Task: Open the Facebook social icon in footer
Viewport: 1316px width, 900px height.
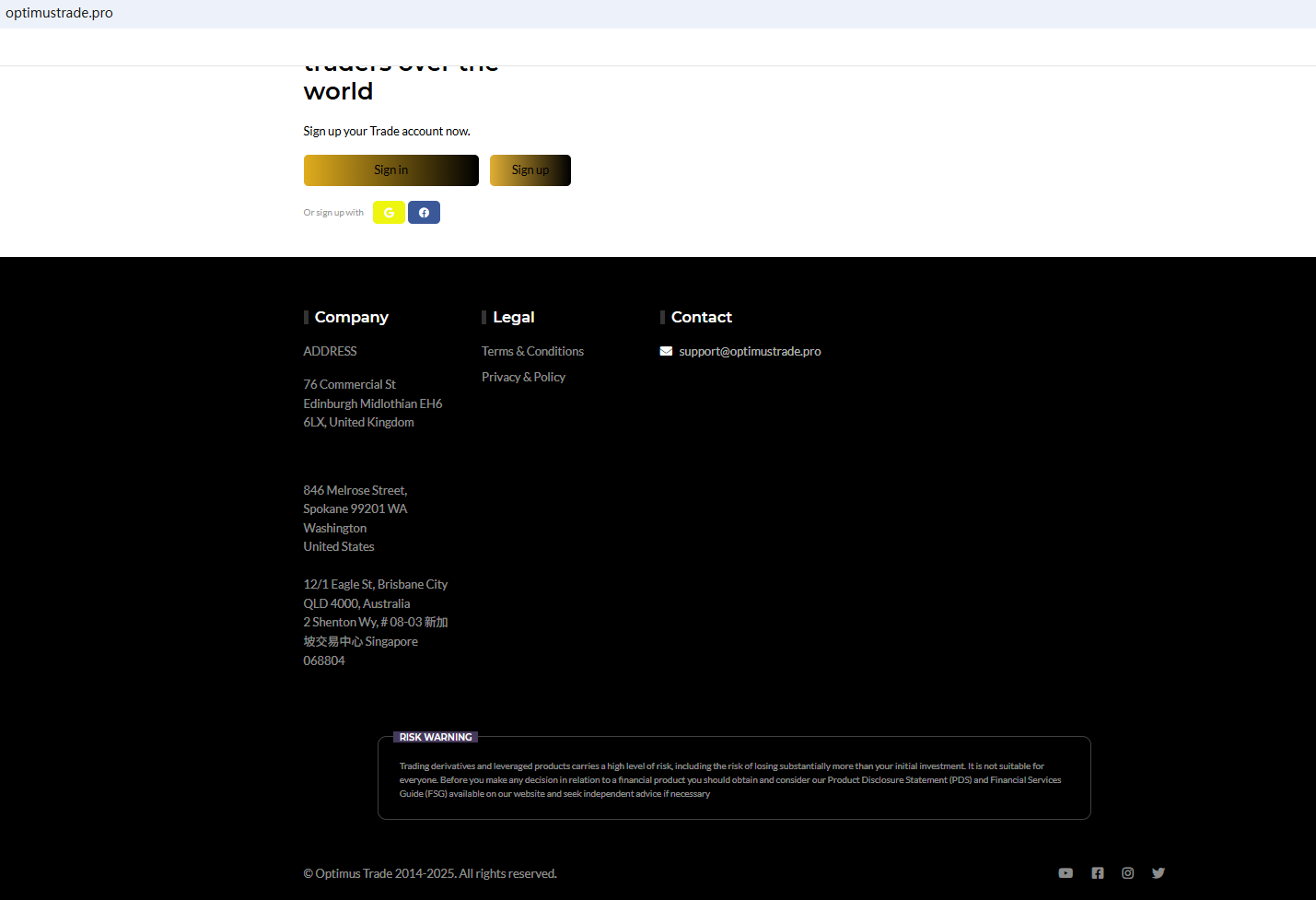Action: click(x=1098, y=873)
